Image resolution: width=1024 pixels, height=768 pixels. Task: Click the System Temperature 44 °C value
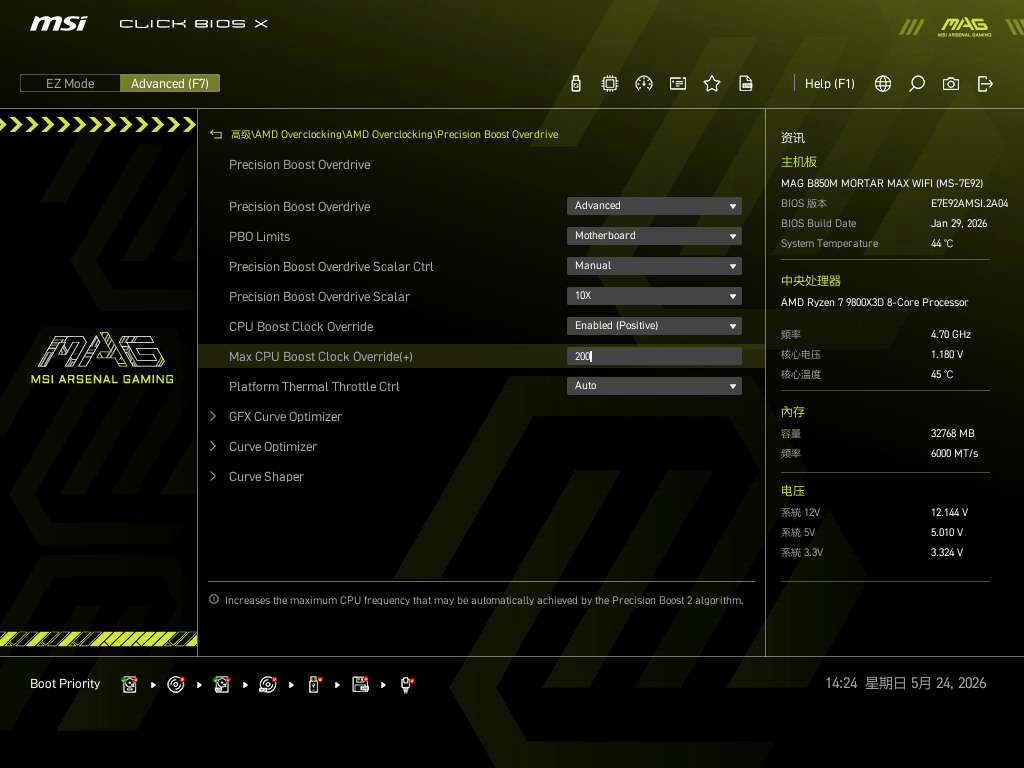click(942, 244)
